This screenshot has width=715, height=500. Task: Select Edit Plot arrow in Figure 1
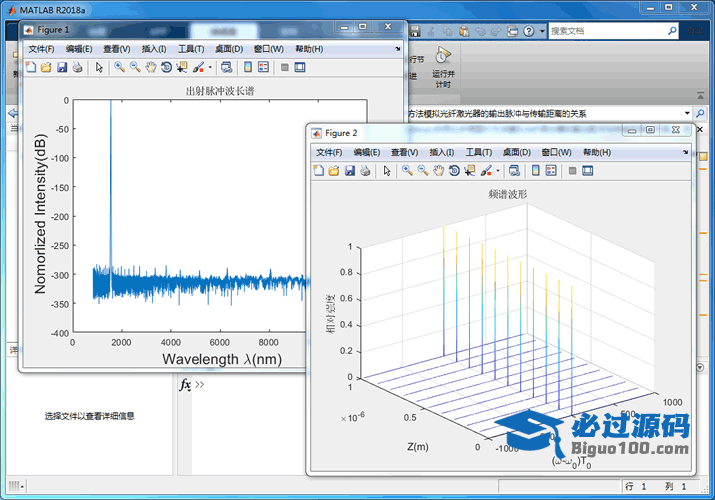click(x=99, y=67)
